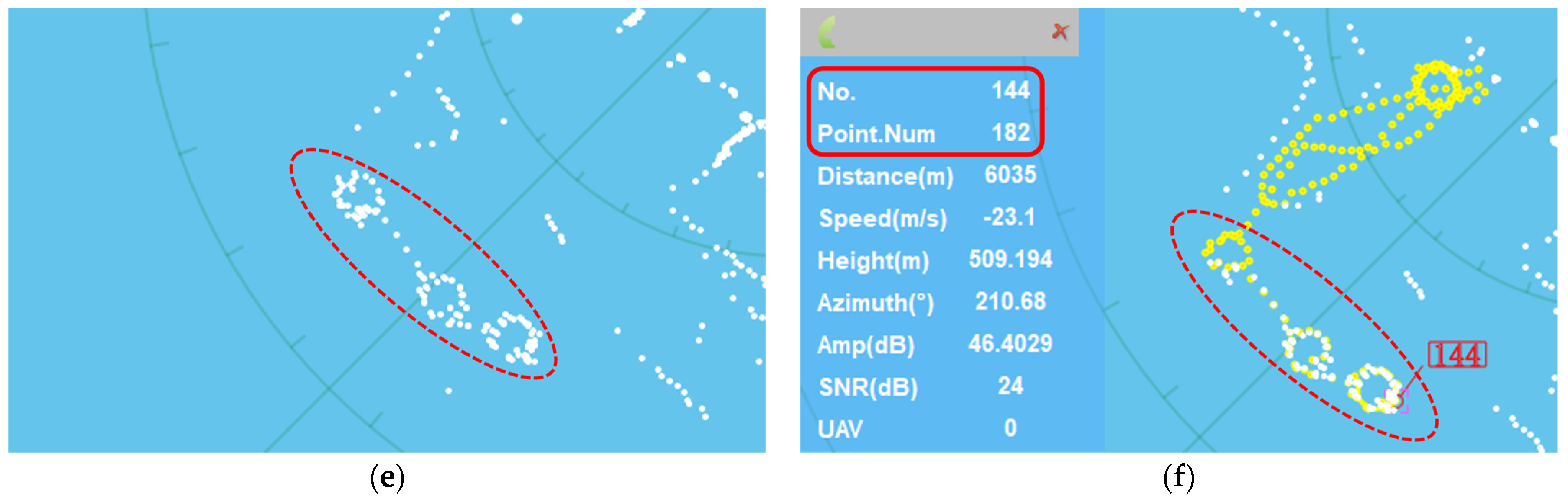Viewport: 1568px width, 502px height.
Task: Select the red 144 track label box
Action: pos(1457,355)
